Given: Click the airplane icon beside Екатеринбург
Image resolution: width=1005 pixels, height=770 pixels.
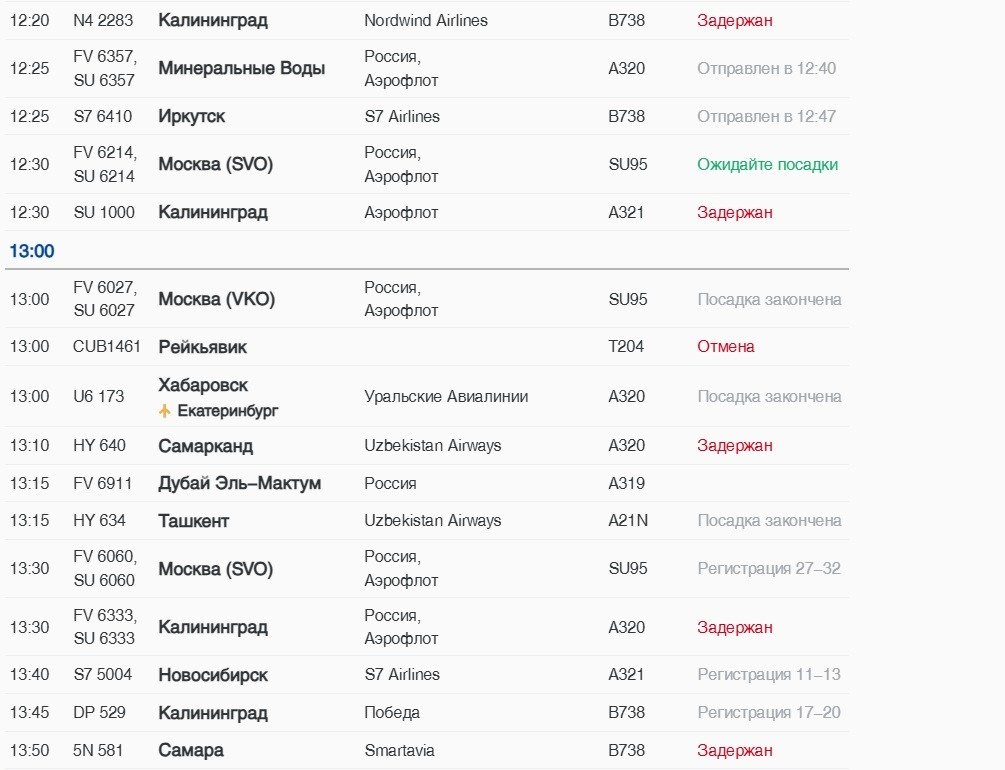Looking at the screenshot, I should 165,411.
